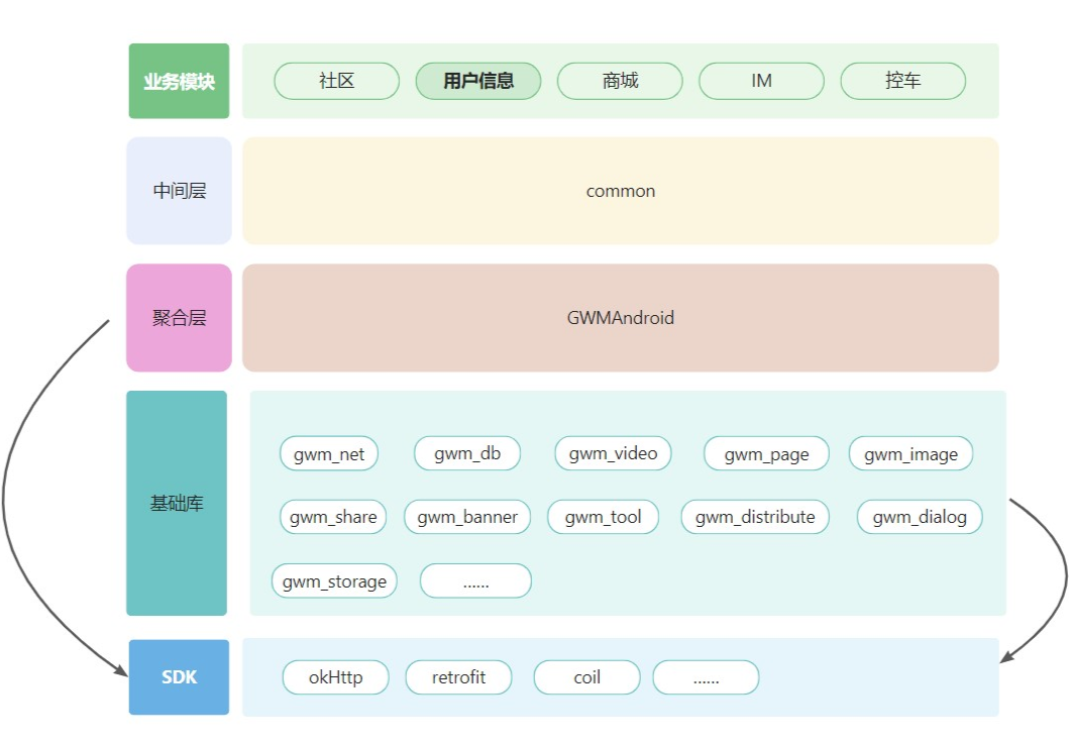The width and height of the screenshot is (1069, 736).
Task: Click the teal 基础库 label block
Action: [177, 503]
